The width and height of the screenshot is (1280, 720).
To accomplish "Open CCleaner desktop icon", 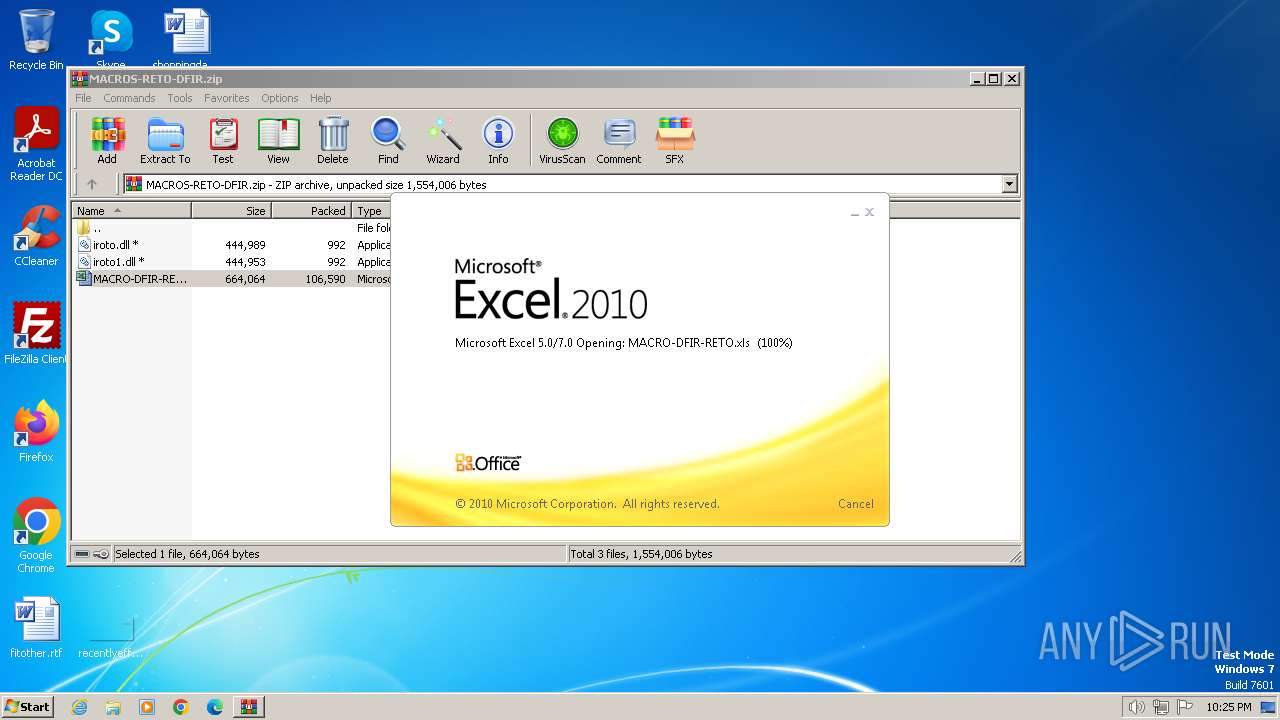I will click(36, 236).
